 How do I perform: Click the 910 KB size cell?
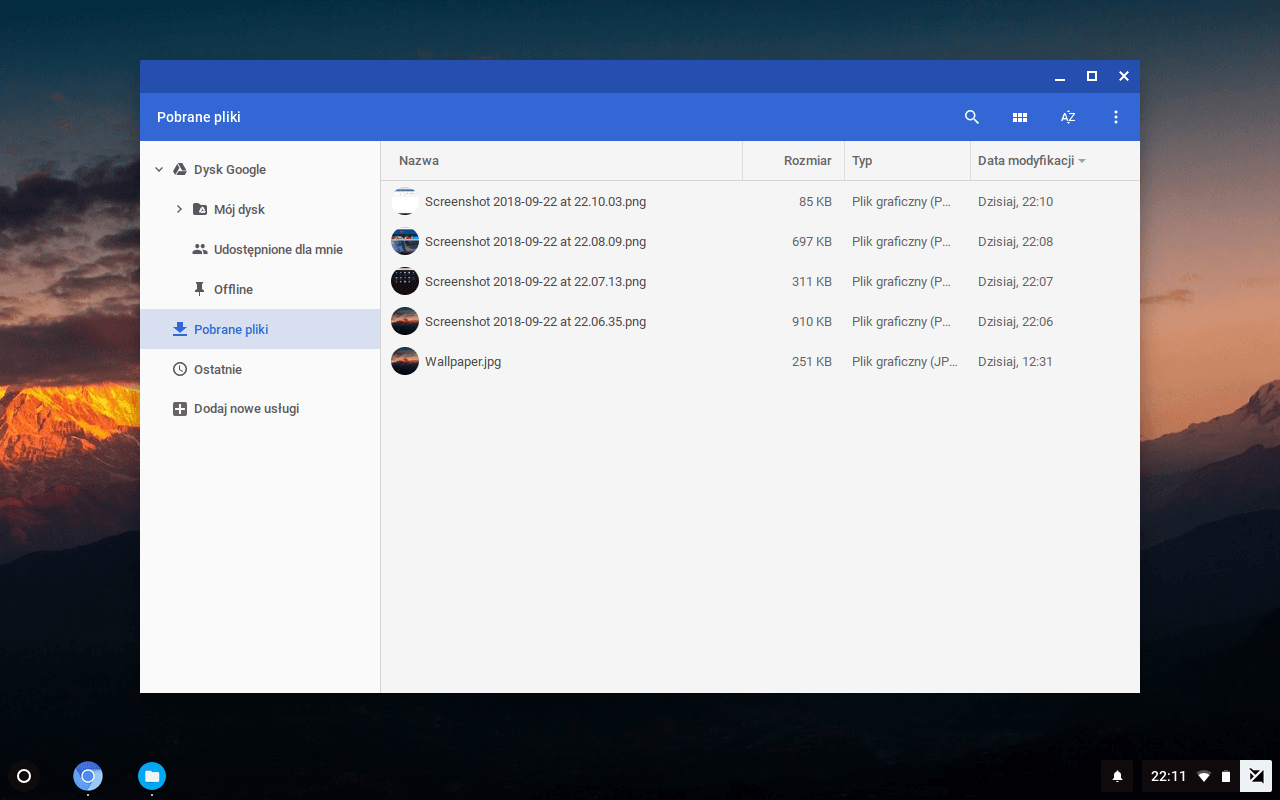click(x=812, y=321)
